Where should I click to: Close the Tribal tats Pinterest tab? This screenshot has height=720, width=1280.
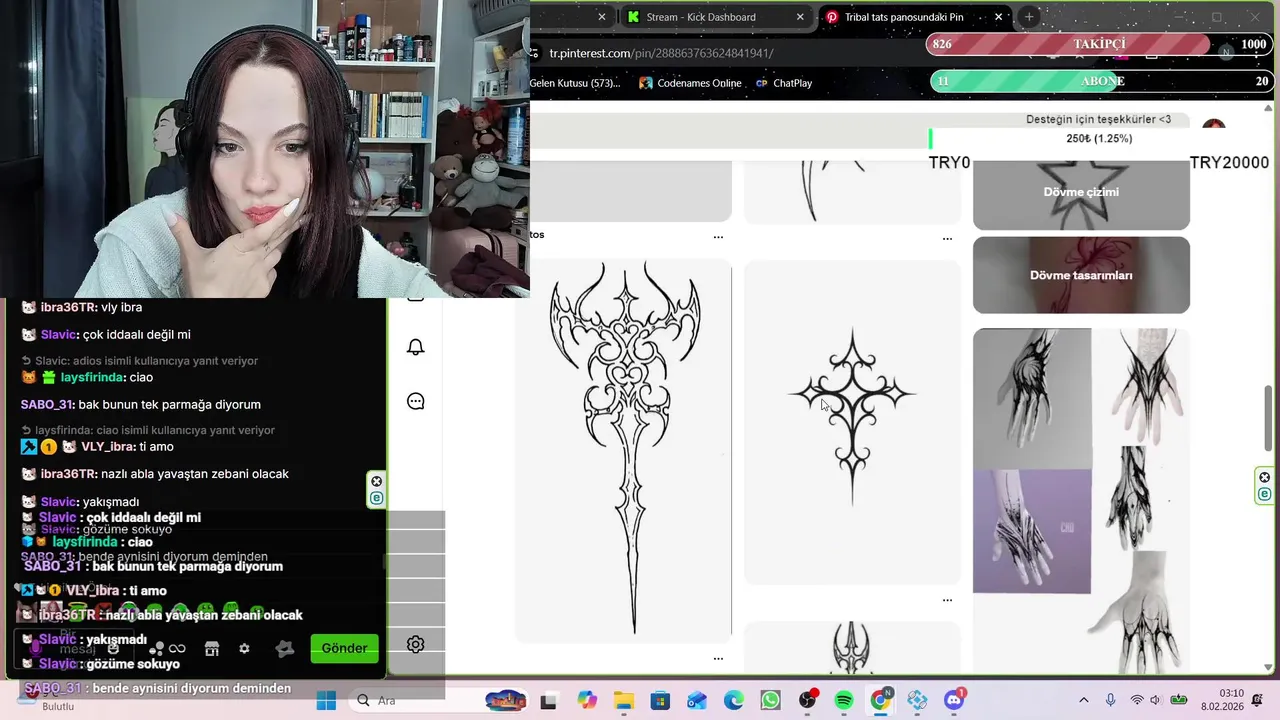click(998, 17)
